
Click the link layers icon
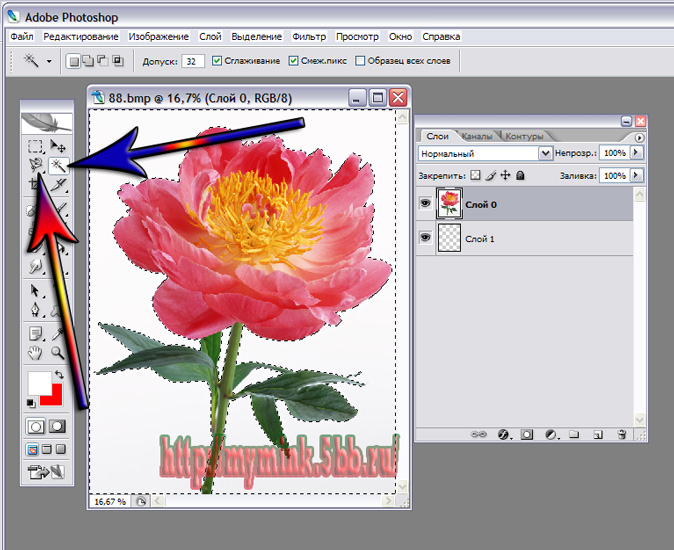pyautogui.click(x=478, y=434)
